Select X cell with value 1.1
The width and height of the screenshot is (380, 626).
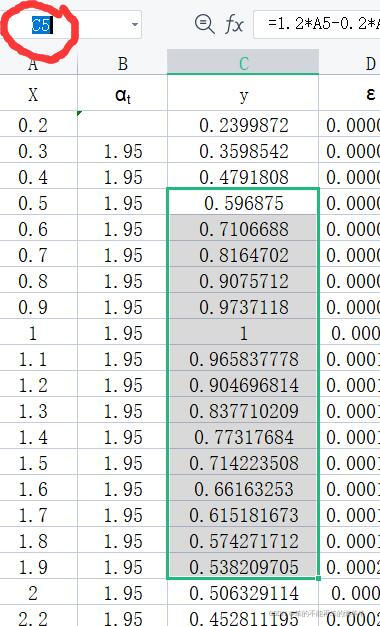click(39, 359)
